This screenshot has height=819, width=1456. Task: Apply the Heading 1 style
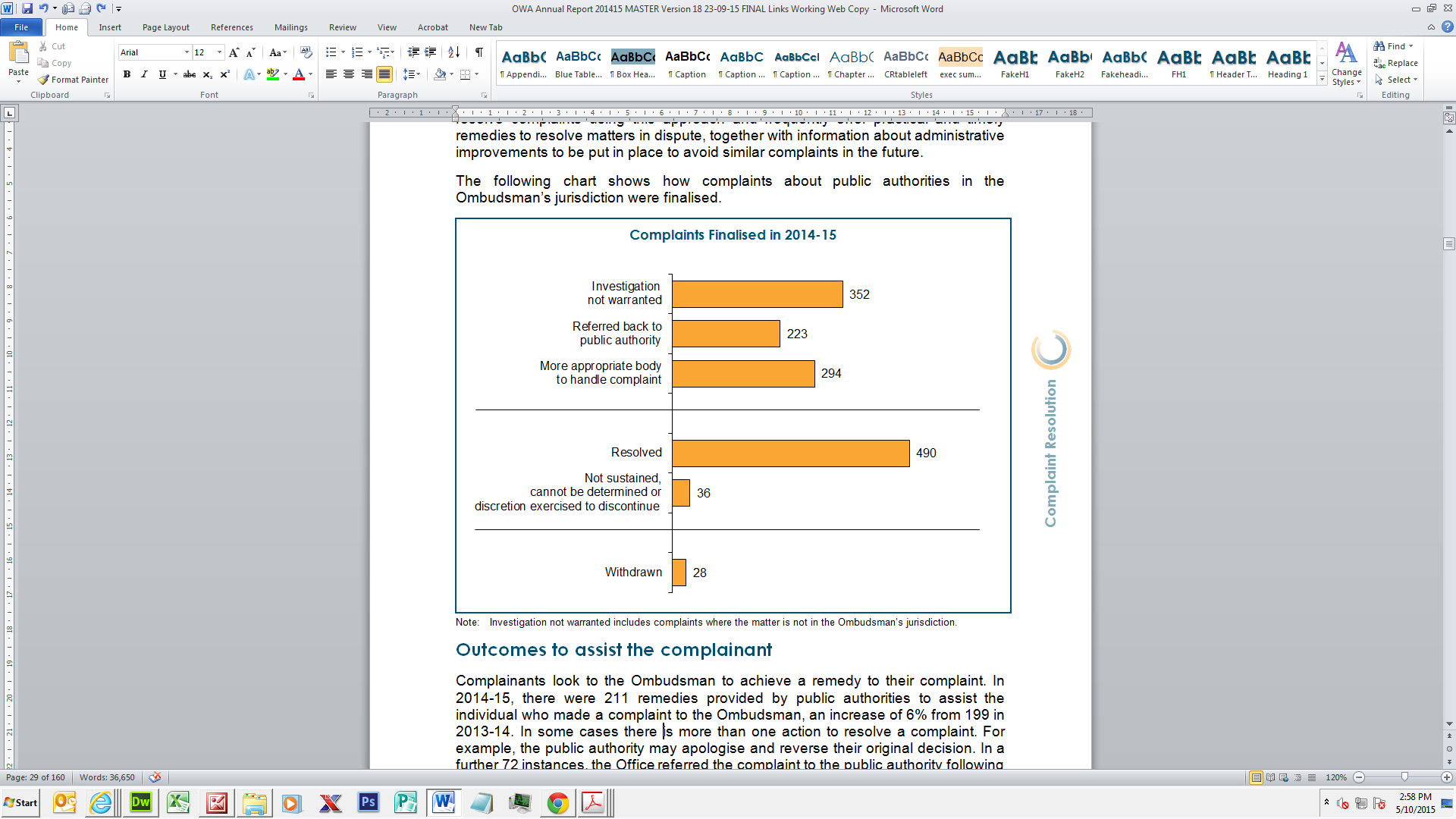tap(1288, 62)
